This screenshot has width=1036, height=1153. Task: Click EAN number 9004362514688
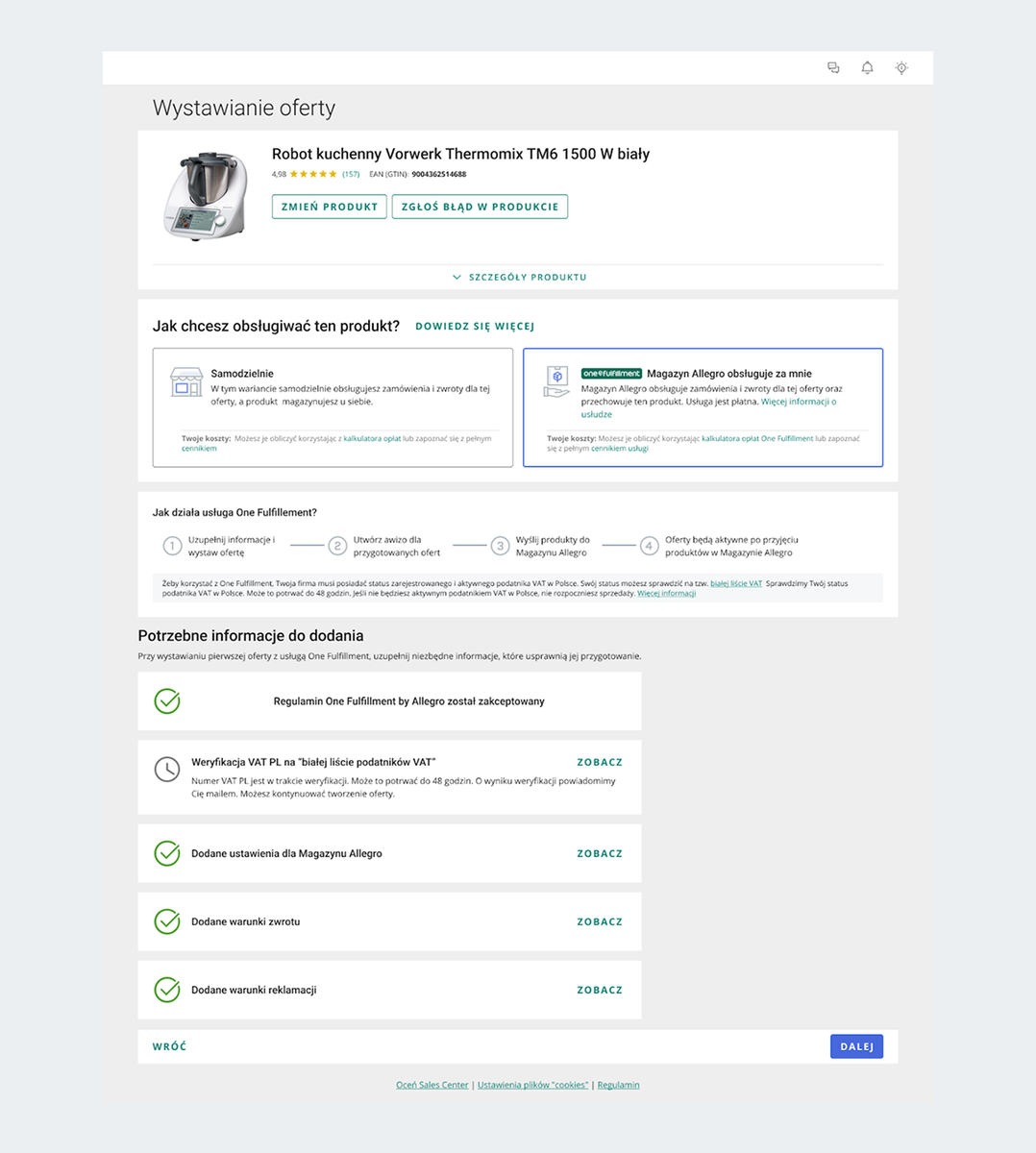(439, 174)
